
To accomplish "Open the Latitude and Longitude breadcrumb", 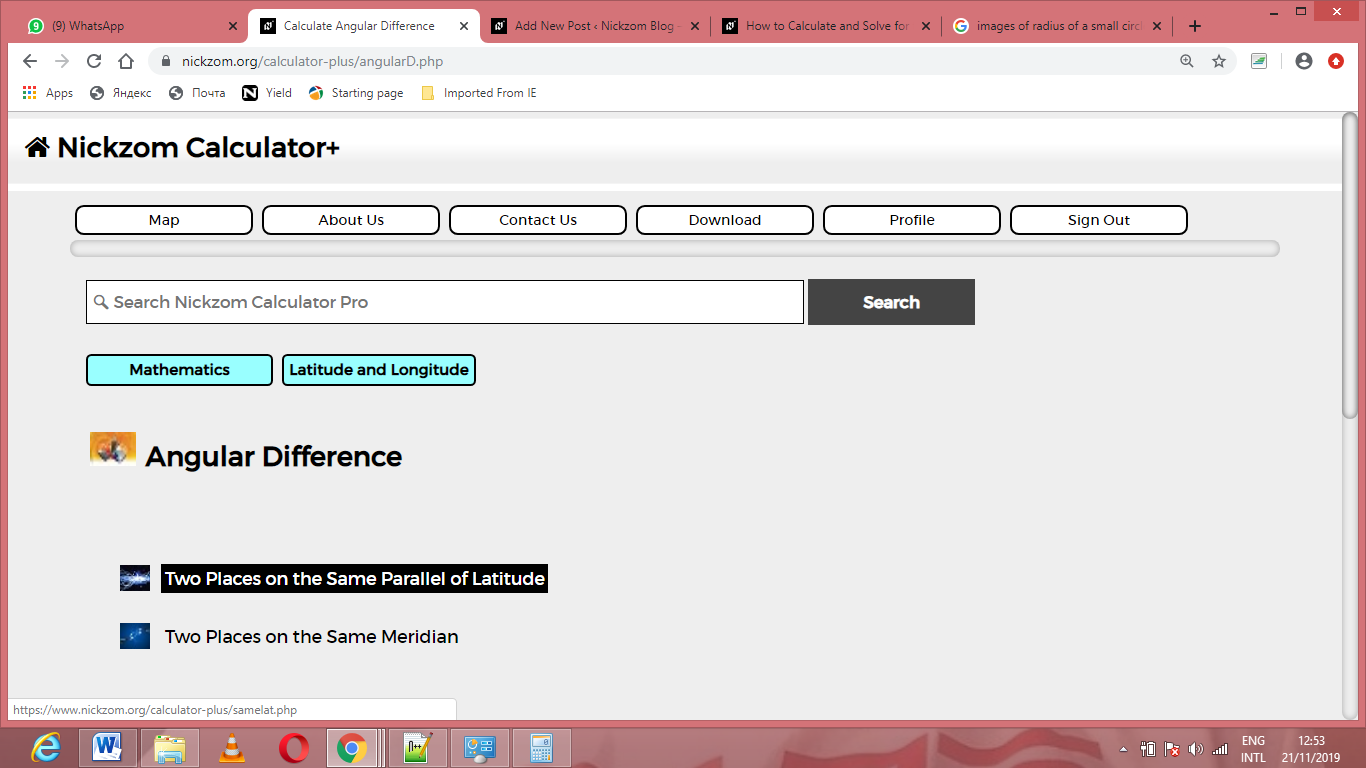I will (x=379, y=370).
